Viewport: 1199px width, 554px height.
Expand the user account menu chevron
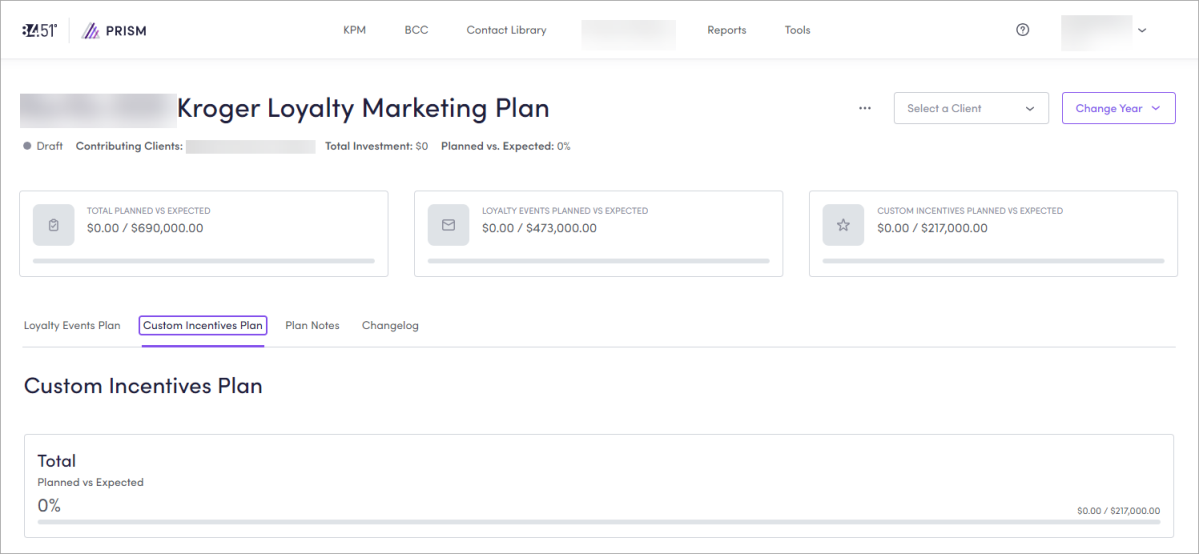(1142, 30)
